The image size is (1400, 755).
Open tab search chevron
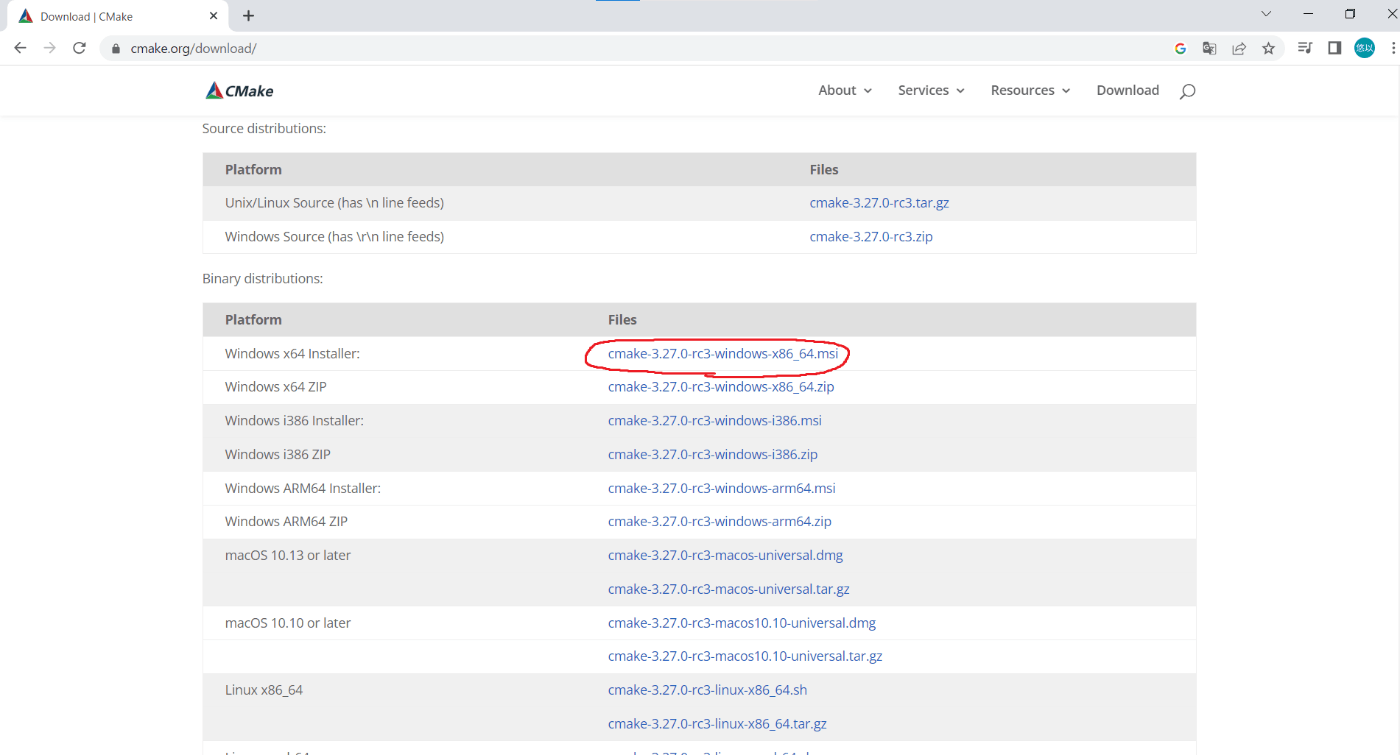coord(1266,14)
